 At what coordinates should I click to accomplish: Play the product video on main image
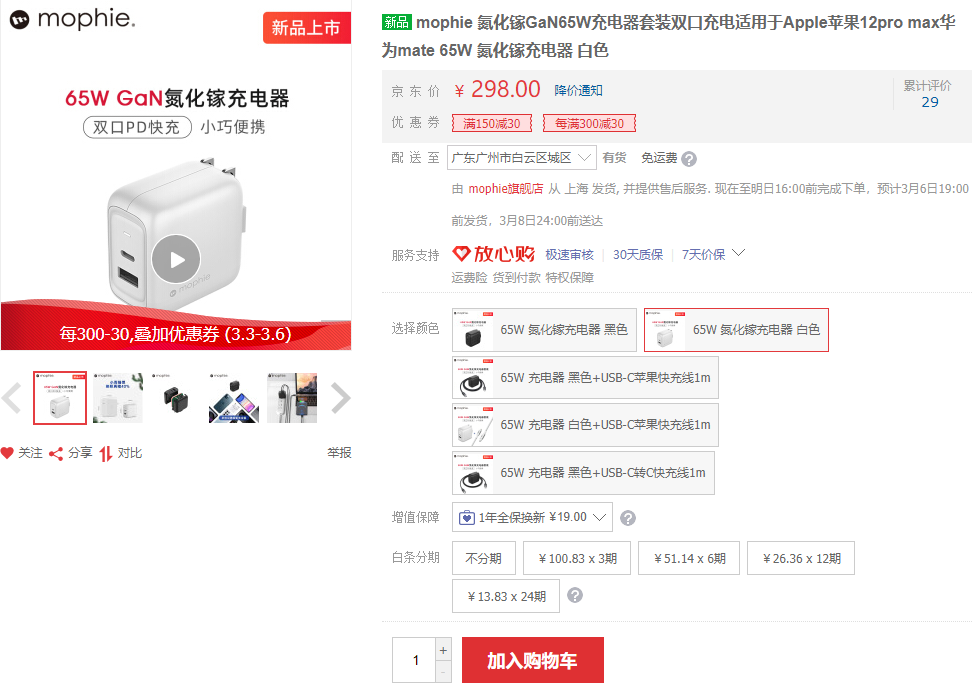(176, 260)
